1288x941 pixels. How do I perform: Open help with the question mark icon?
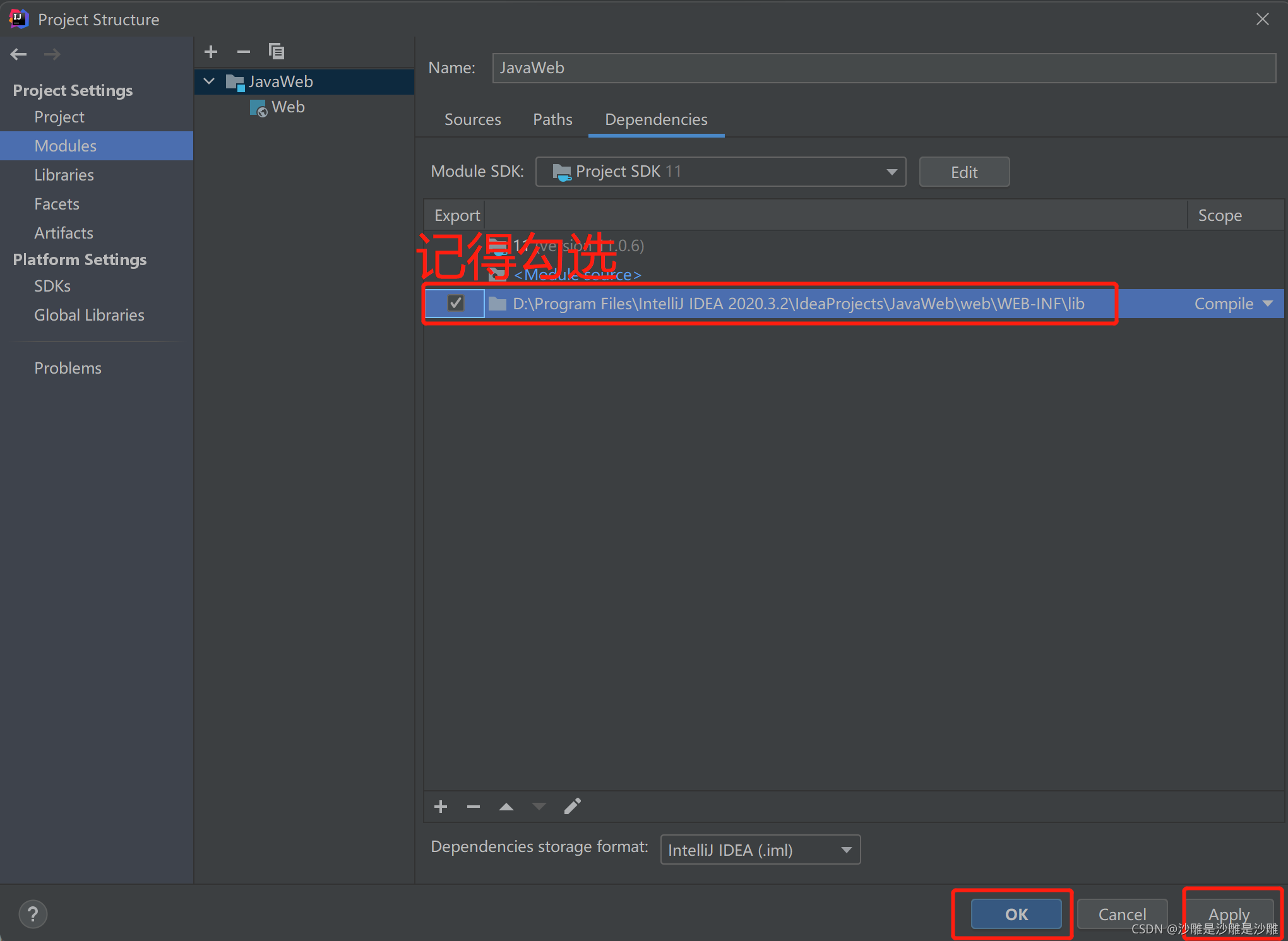pyautogui.click(x=33, y=914)
